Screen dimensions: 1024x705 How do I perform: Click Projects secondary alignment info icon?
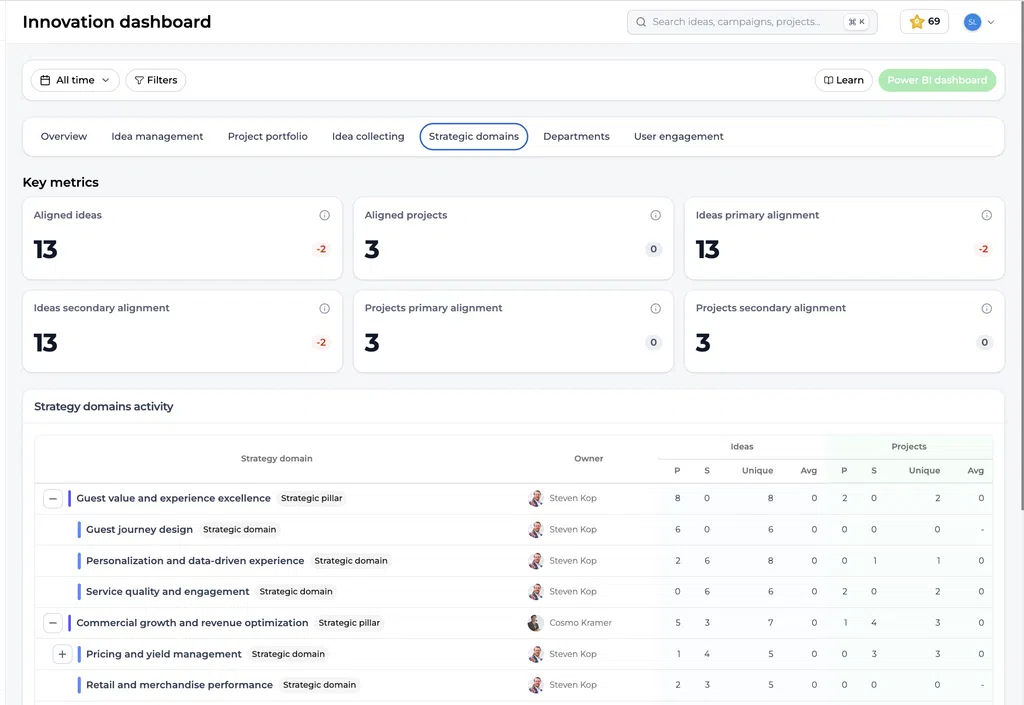(x=987, y=309)
